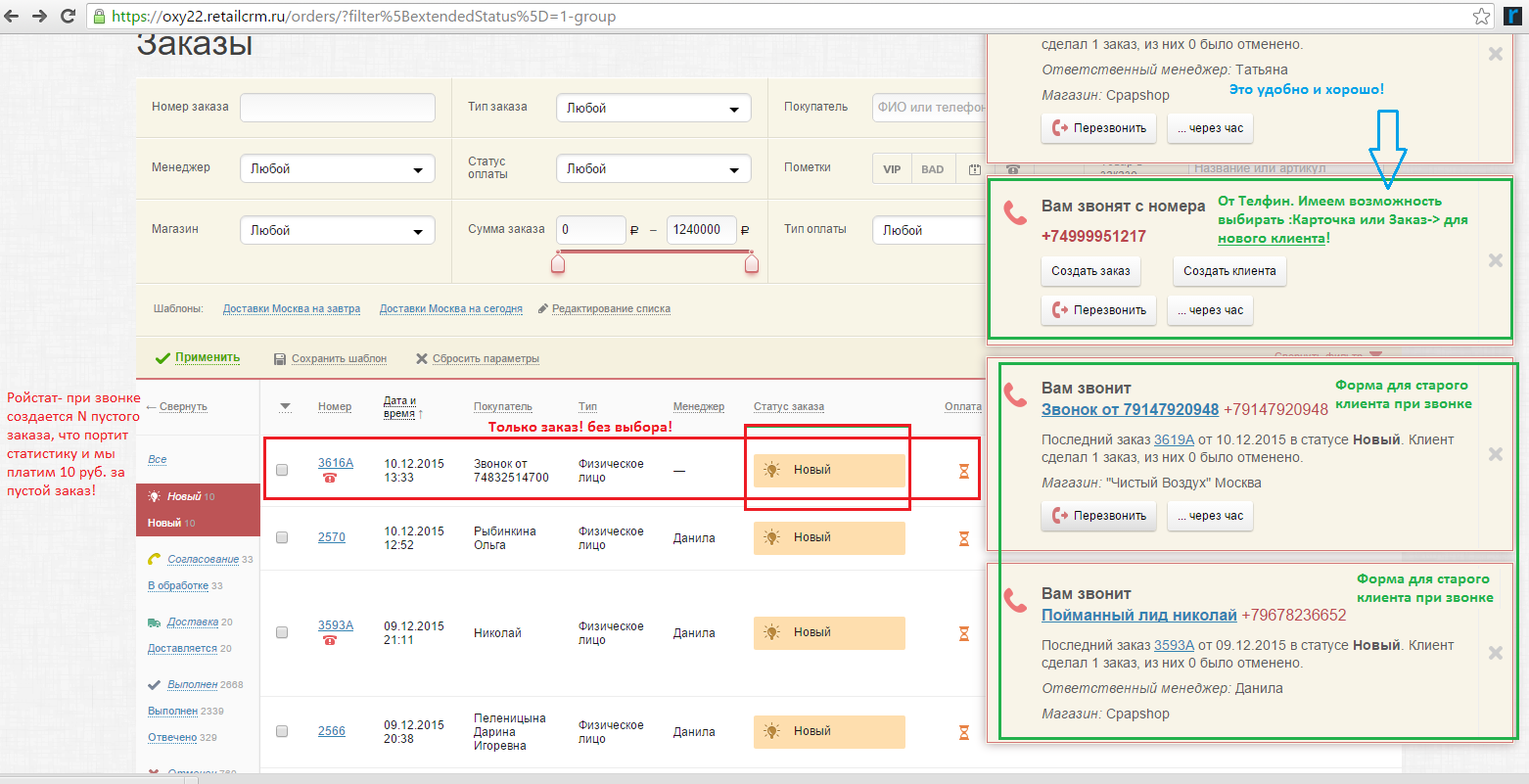Viewport: 1529px width, 784px height.
Task: Open the Статус оплаты dropdown
Action: (653, 168)
